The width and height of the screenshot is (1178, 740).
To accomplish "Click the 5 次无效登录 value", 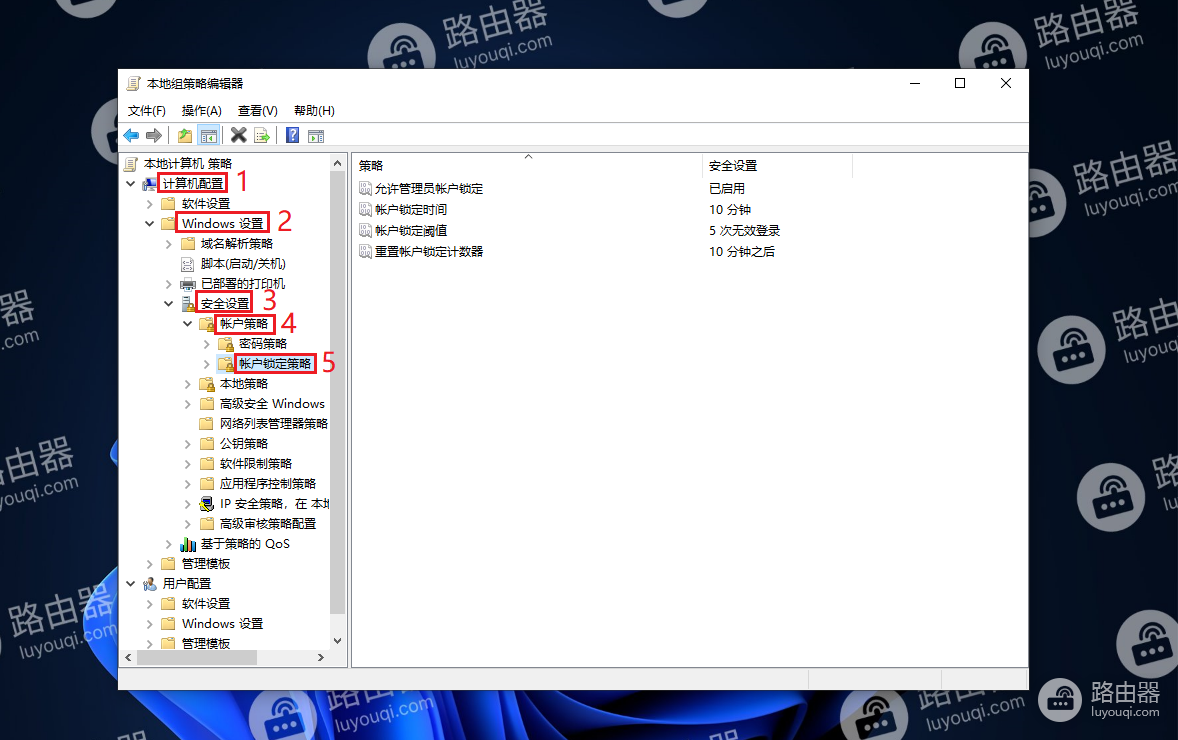I will pos(745,231).
